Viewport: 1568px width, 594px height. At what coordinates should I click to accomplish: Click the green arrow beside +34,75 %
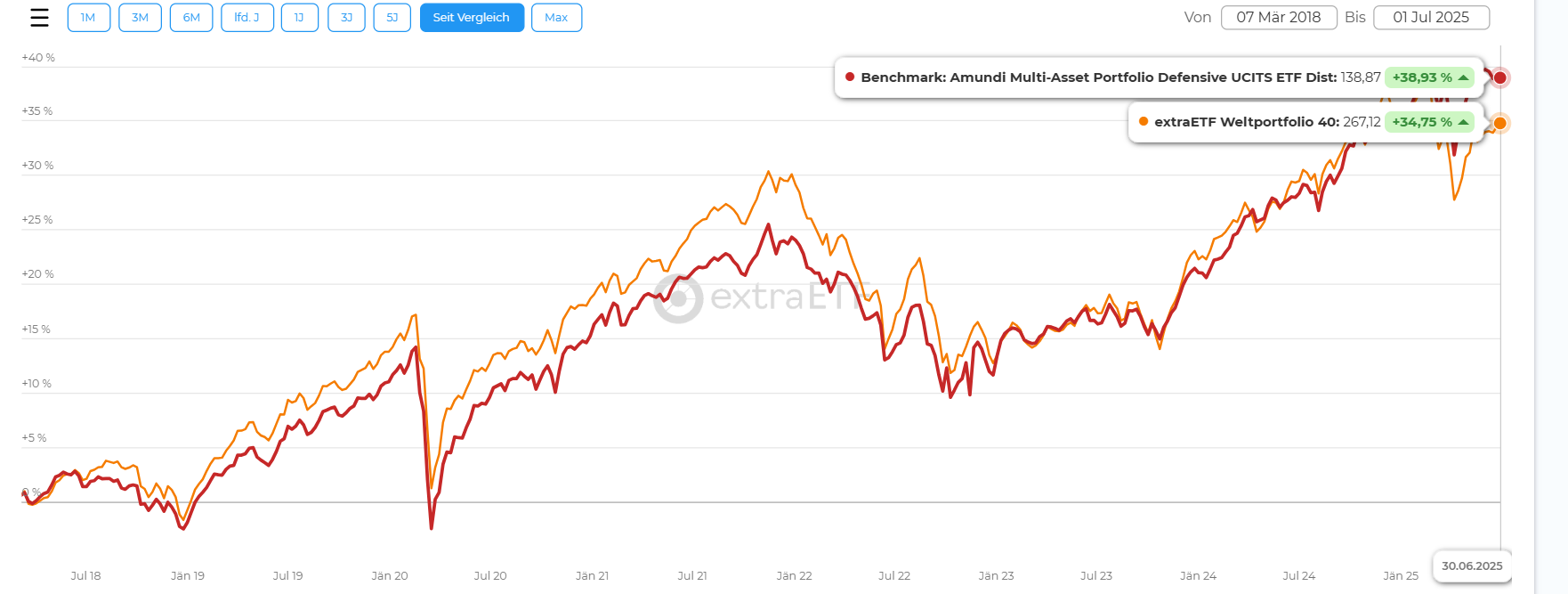click(x=1463, y=122)
